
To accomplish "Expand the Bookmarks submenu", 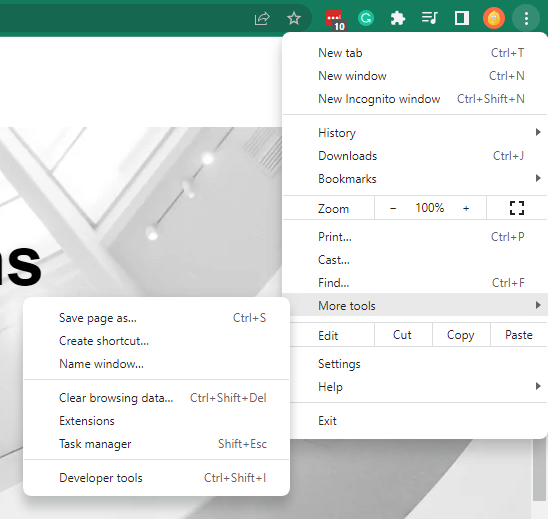I will 415,179.
